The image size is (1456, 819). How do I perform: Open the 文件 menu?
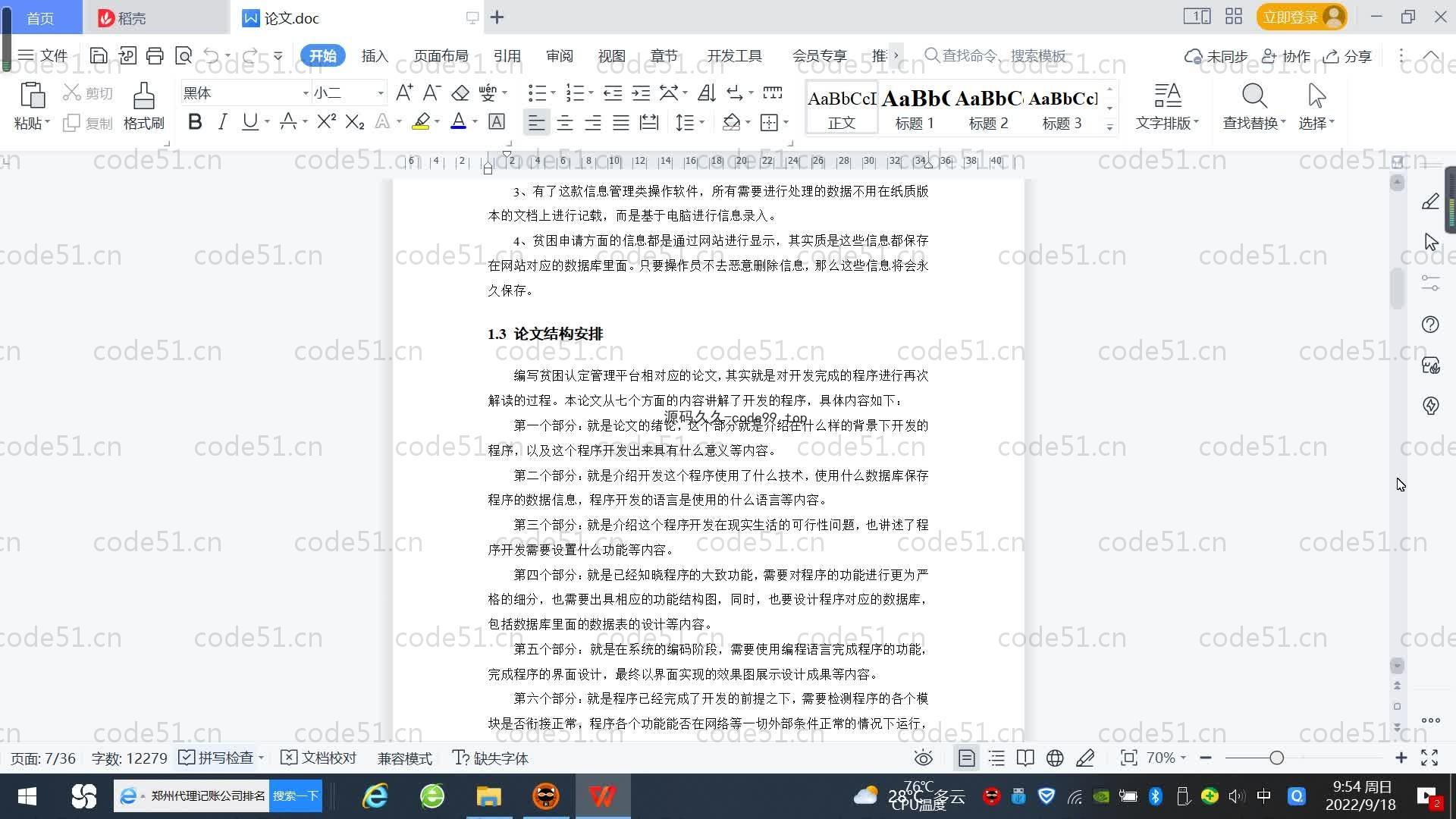(x=43, y=55)
